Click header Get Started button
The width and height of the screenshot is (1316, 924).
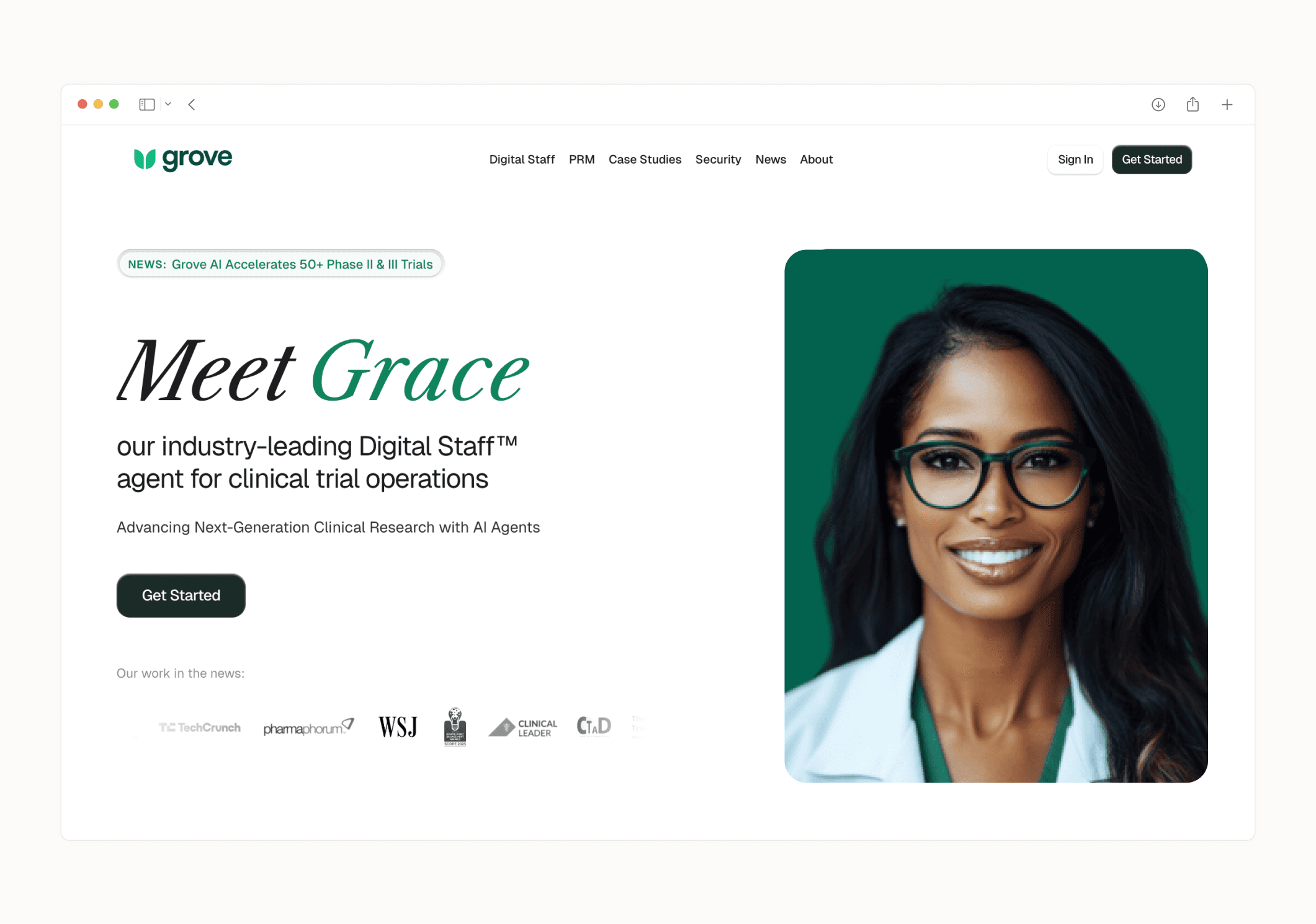click(x=1152, y=159)
